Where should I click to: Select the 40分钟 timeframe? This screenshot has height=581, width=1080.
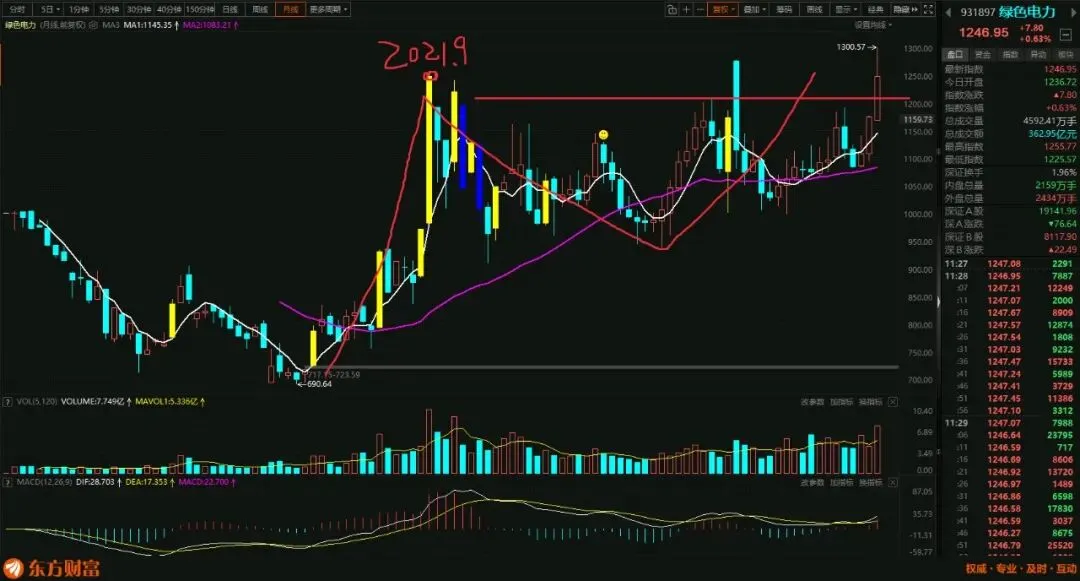(169, 10)
